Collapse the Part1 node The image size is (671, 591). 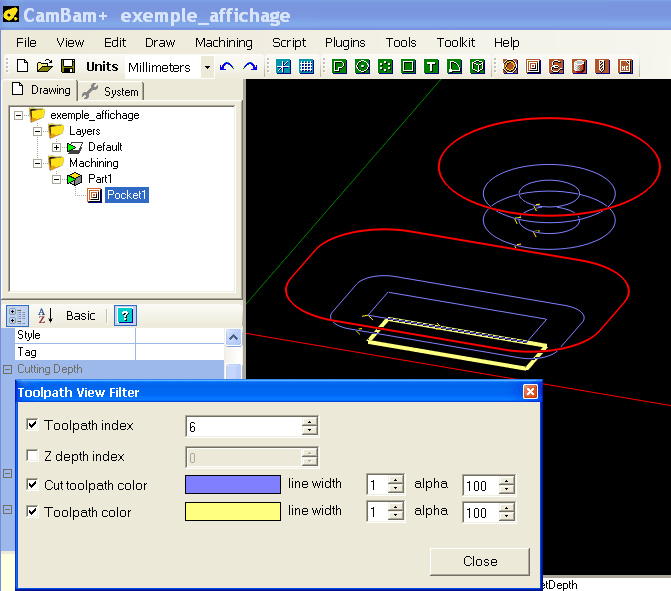tap(56, 179)
